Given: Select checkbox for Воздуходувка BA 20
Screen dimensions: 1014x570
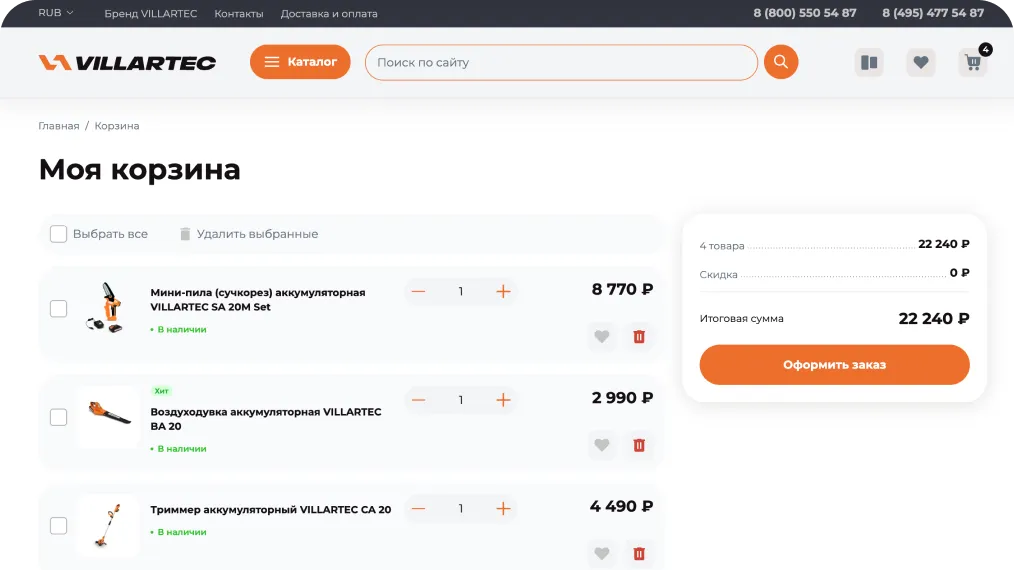Looking at the screenshot, I should coord(58,417).
